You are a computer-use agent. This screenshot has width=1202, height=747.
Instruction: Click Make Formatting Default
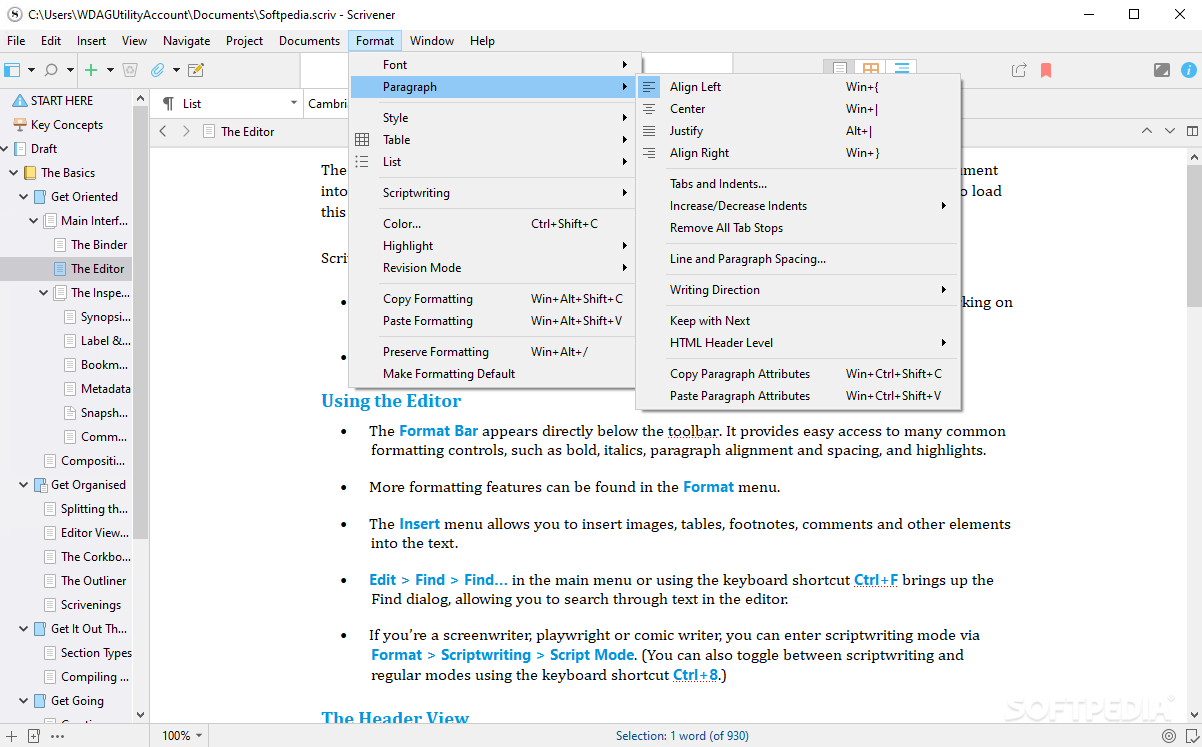[492, 374]
